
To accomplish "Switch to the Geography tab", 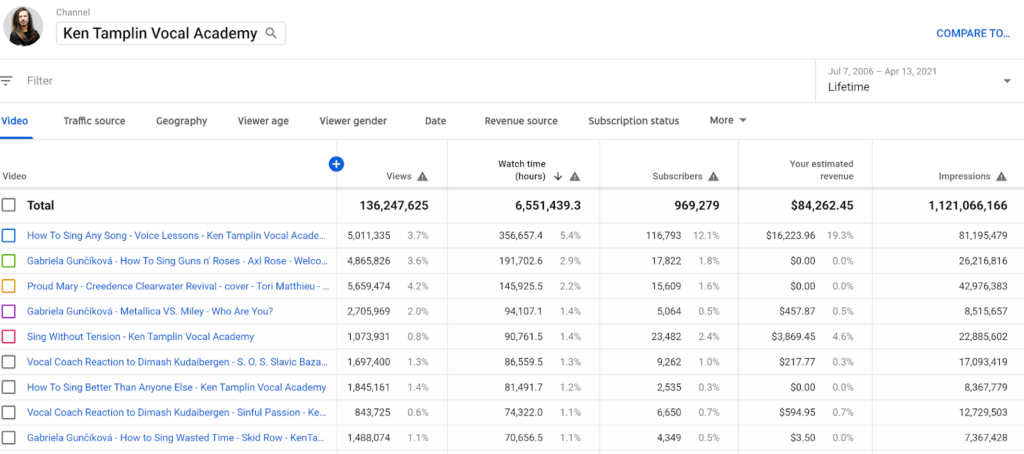I will pyautogui.click(x=182, y=121).
